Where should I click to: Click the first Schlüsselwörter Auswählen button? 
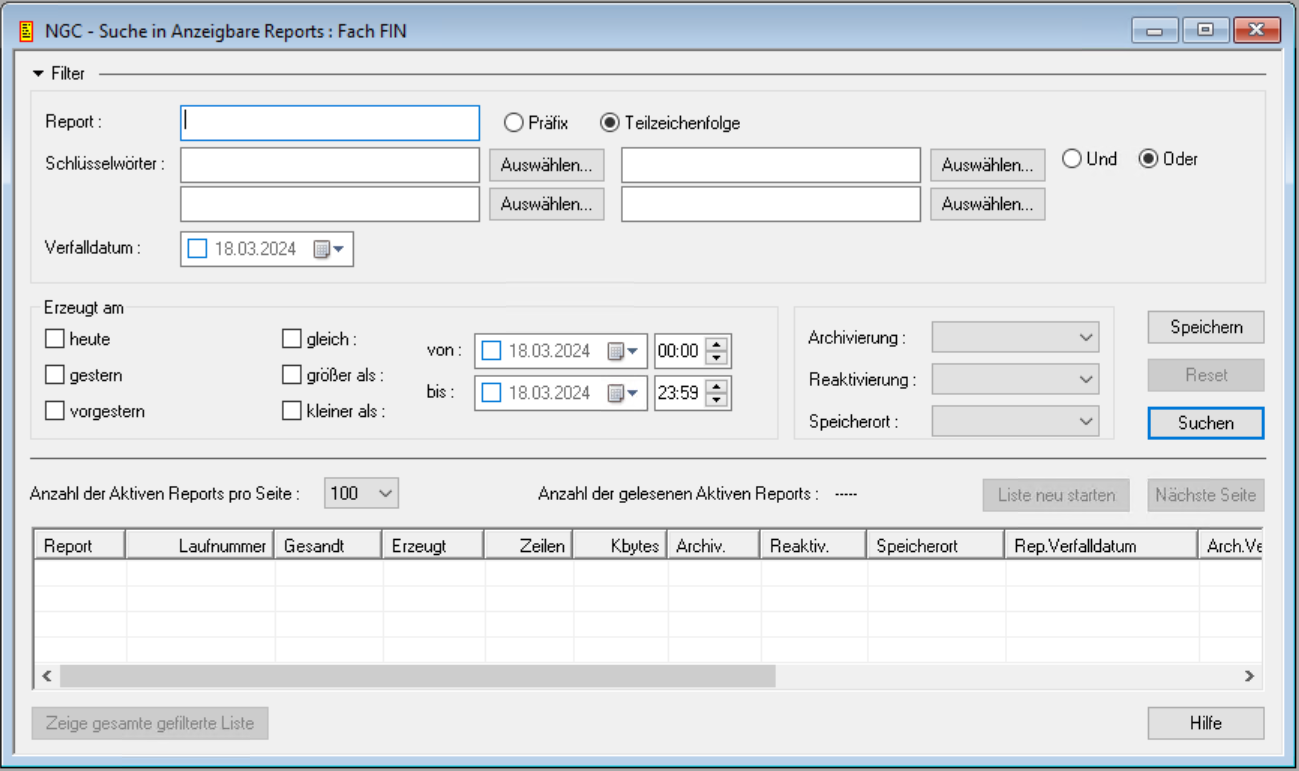546,164
